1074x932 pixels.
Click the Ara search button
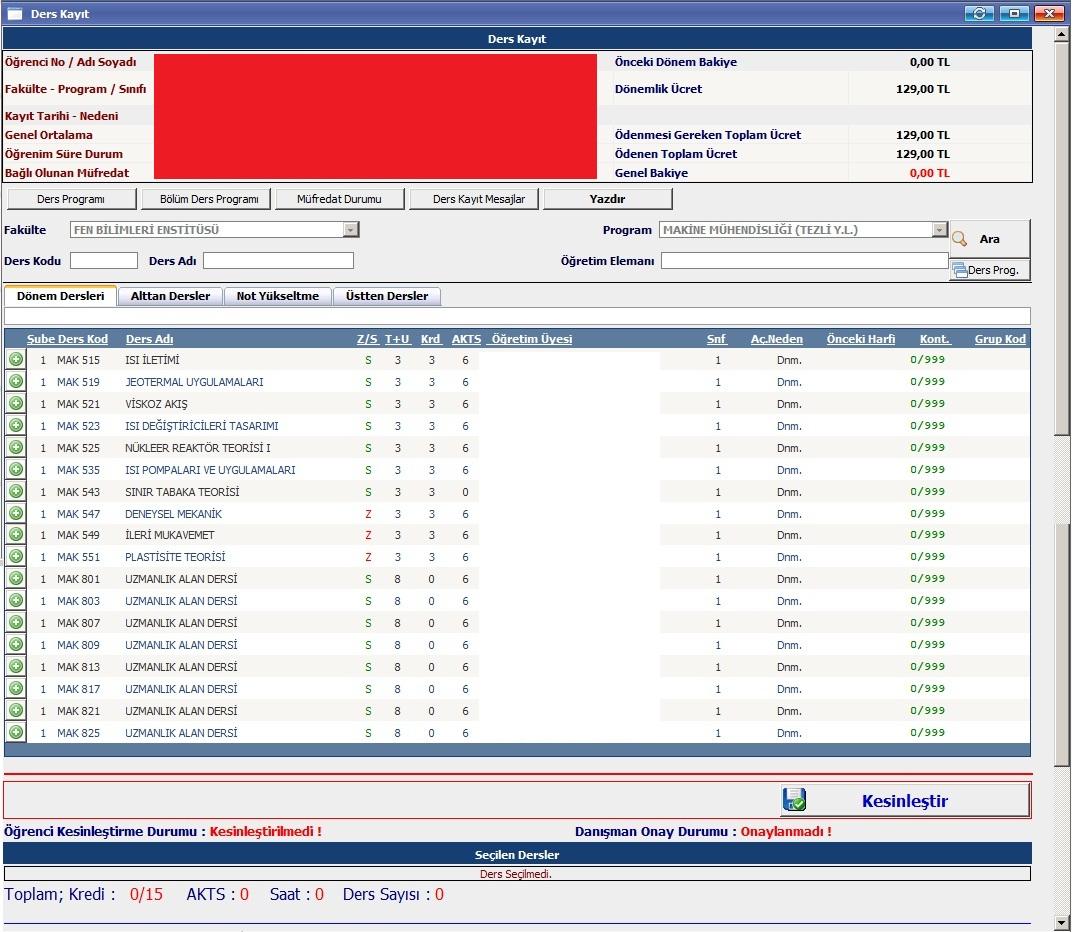[x=990, y=239]
